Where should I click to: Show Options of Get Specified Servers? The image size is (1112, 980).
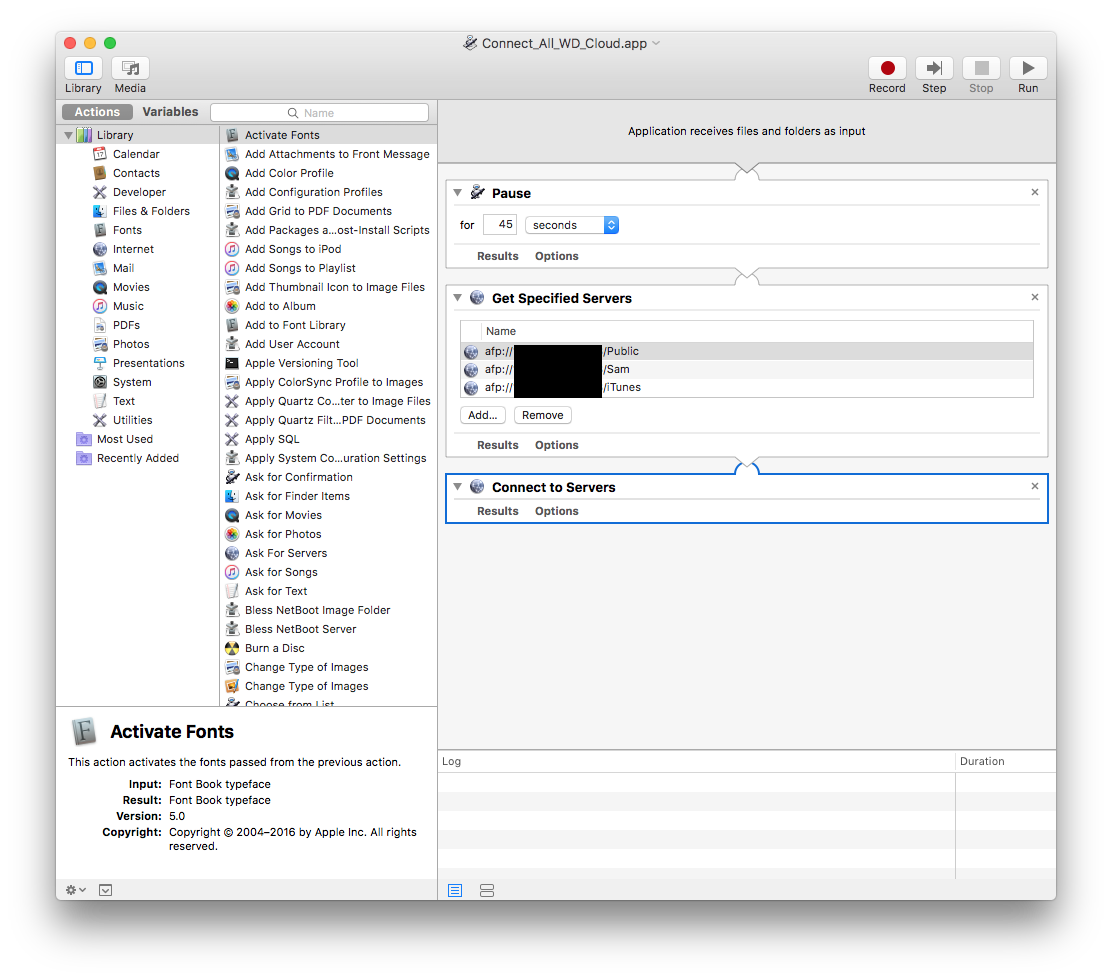(557, 445)
